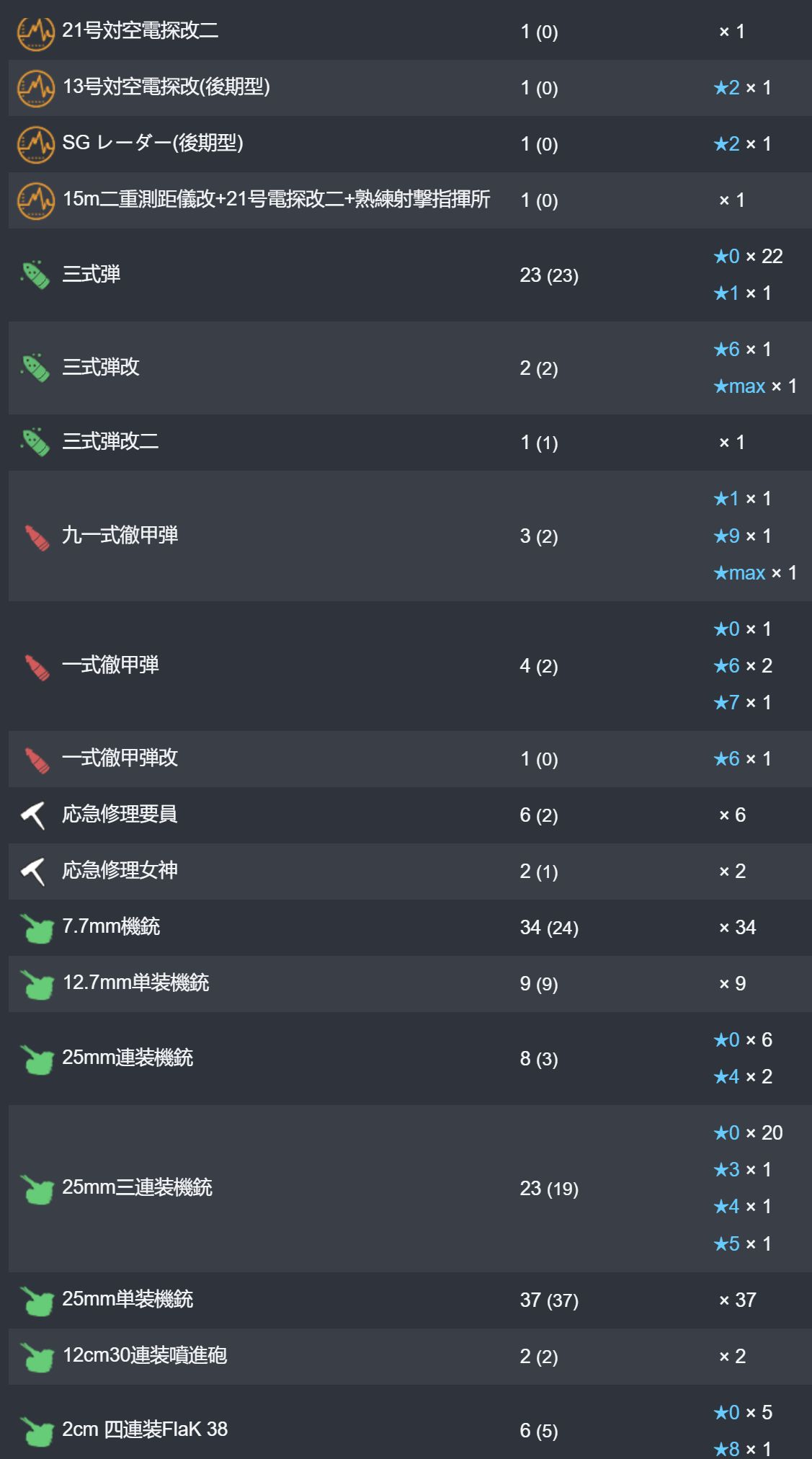Viewport: 812px width, 1459px height.
Task: Click the green shell icon next to 三式弾
Action: pos(35,275)
